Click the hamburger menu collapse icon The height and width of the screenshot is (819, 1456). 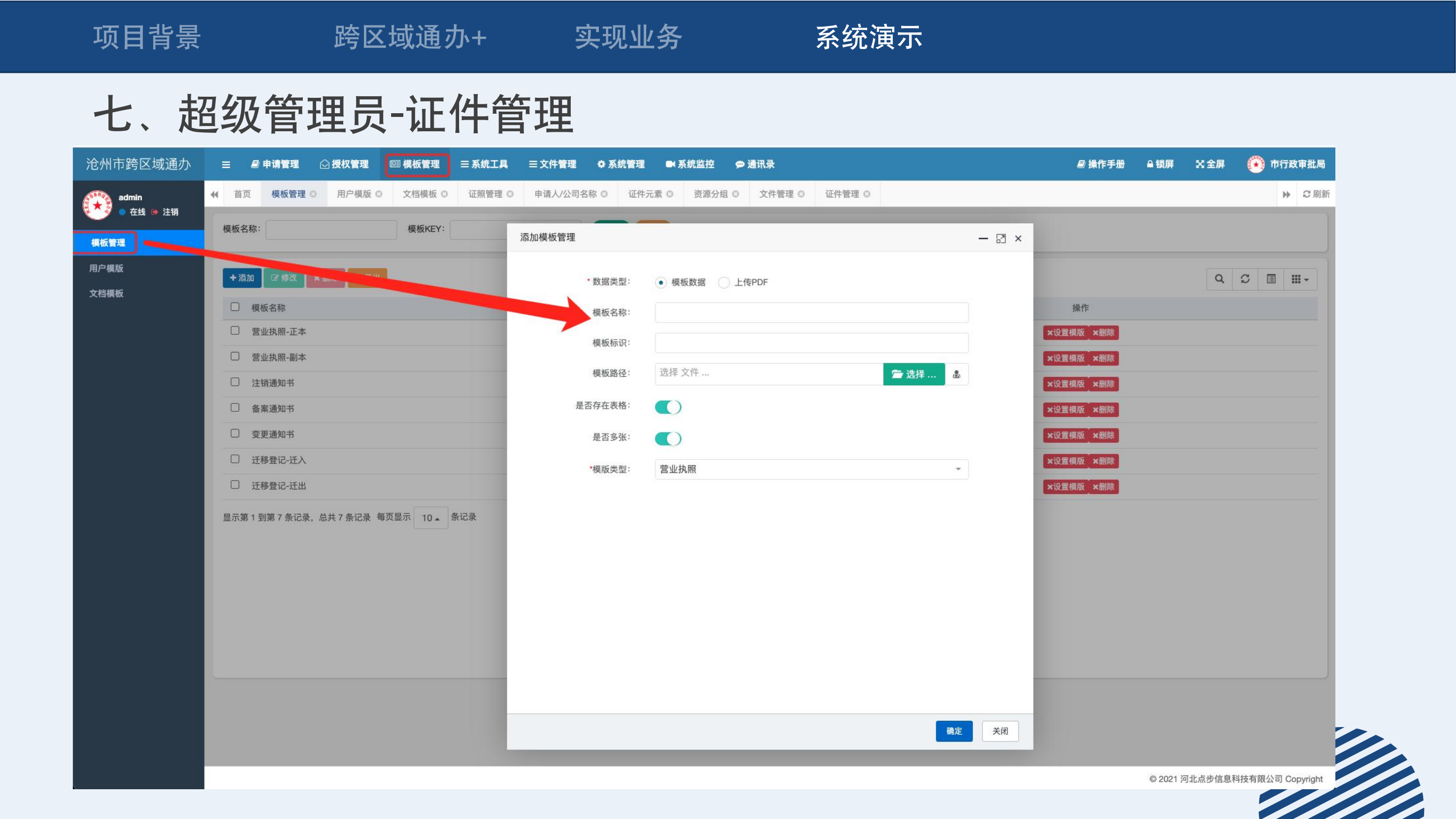(225, 164)
